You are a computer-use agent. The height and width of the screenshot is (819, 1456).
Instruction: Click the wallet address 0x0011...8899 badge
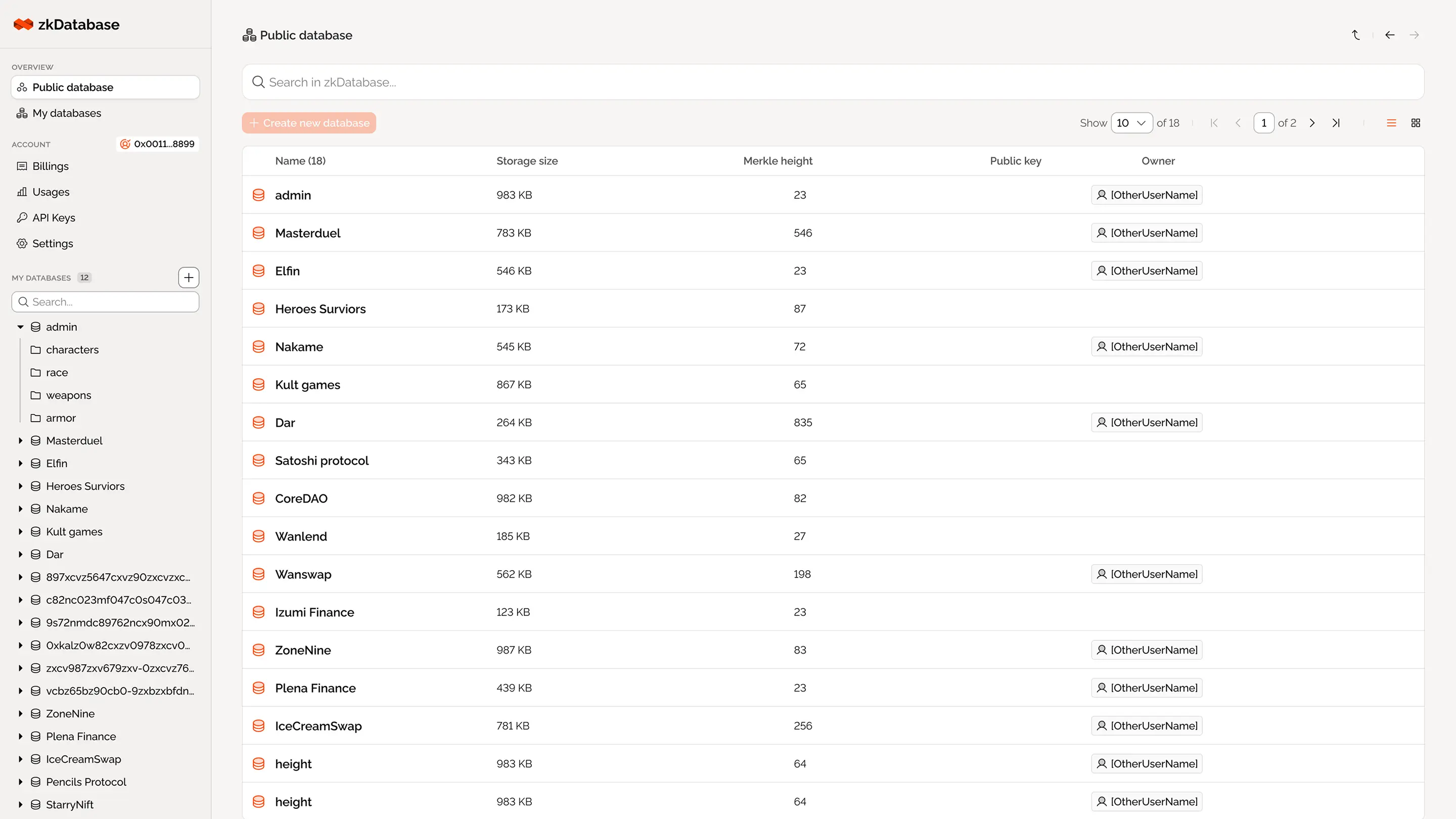click(158, 144)
